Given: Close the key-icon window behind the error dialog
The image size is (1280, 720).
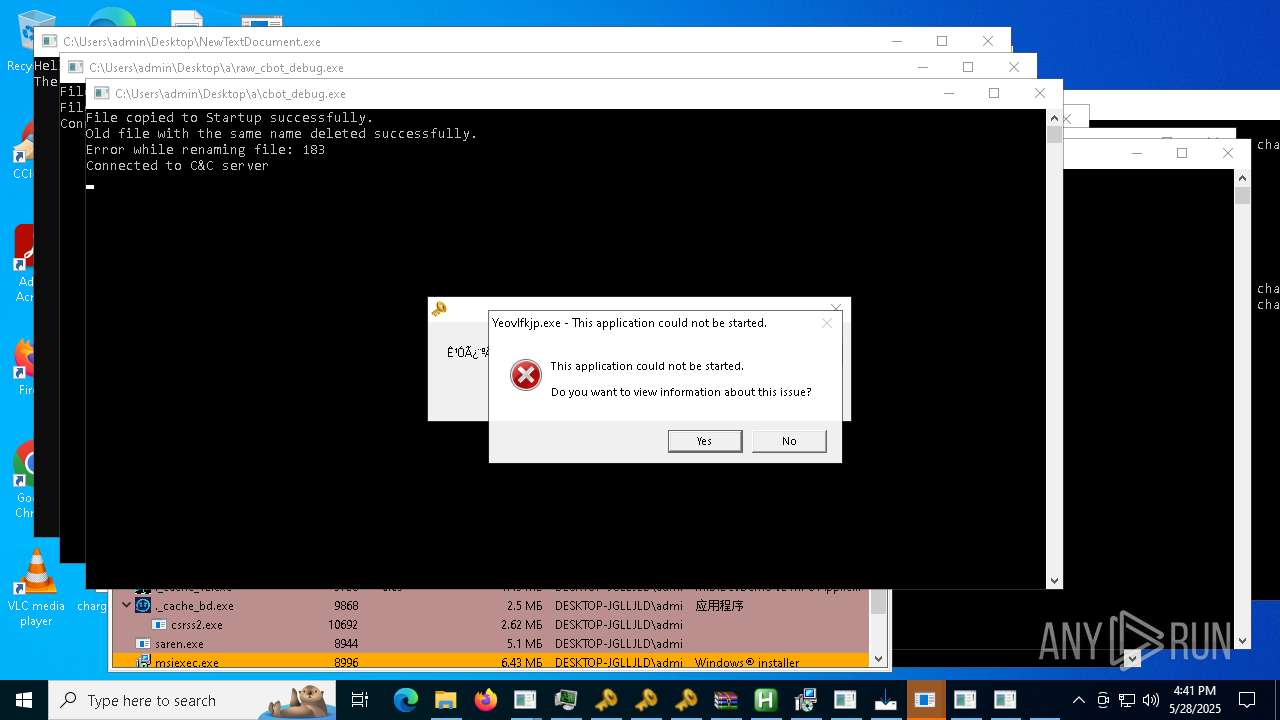Looking at the screenshot, I should point(836,306).
